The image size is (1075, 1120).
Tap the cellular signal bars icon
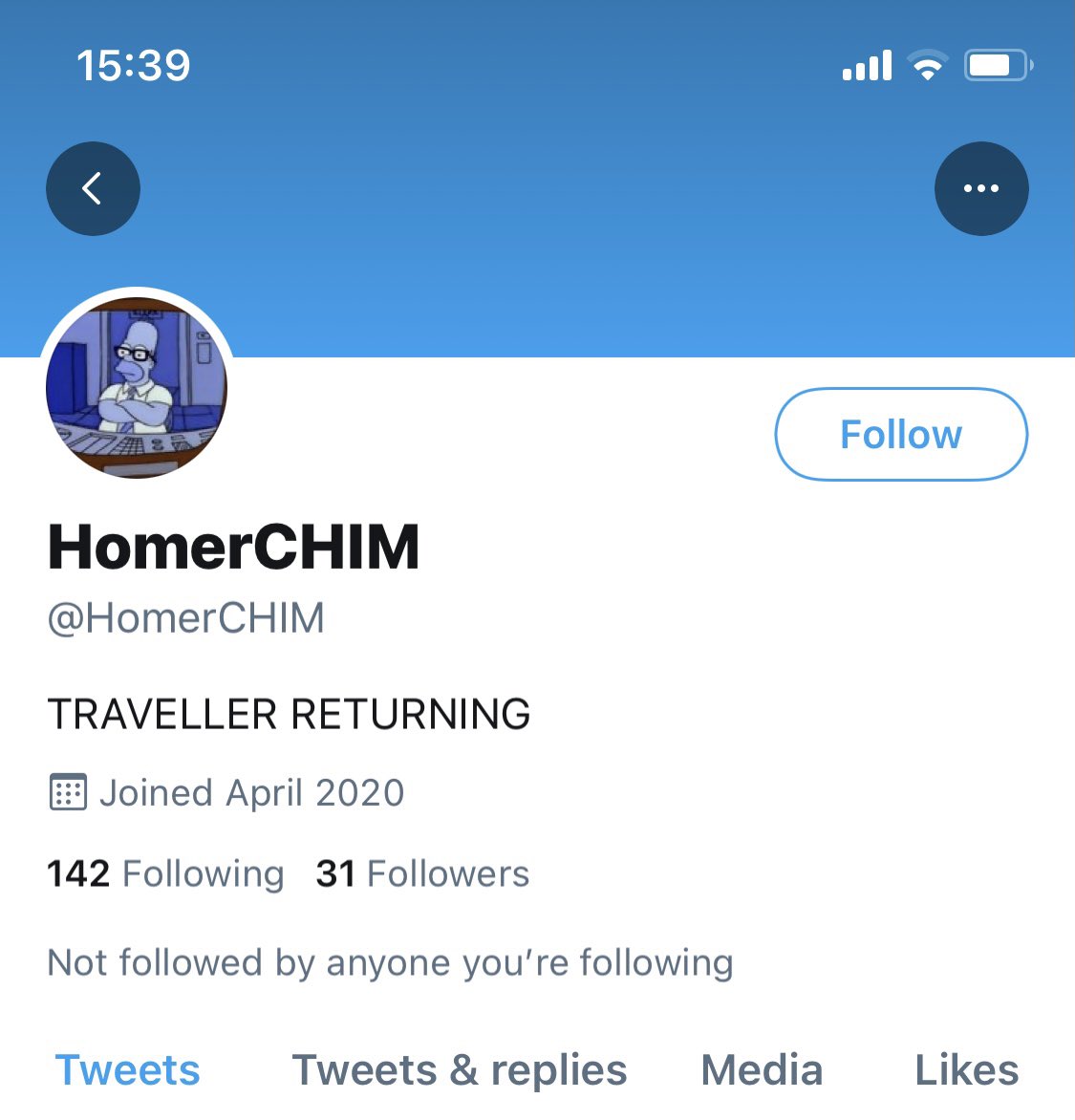click(867, 65)
